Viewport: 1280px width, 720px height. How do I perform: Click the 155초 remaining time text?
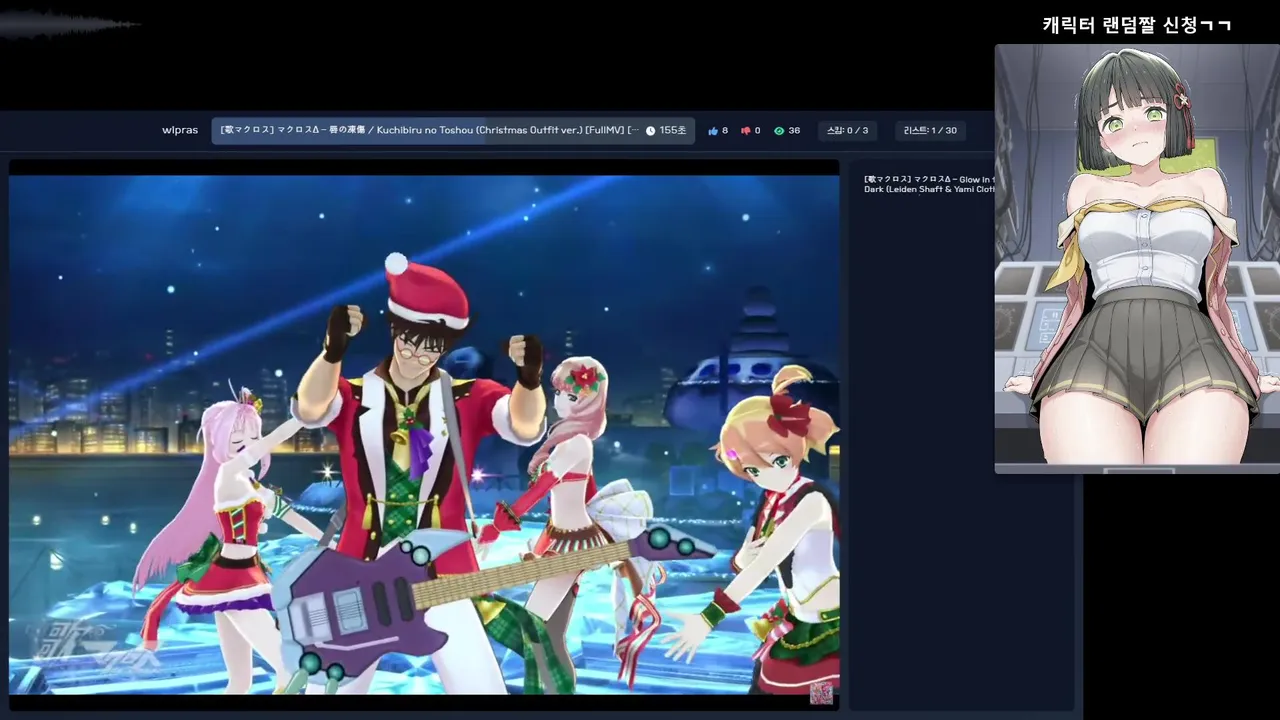coord(673,130)
